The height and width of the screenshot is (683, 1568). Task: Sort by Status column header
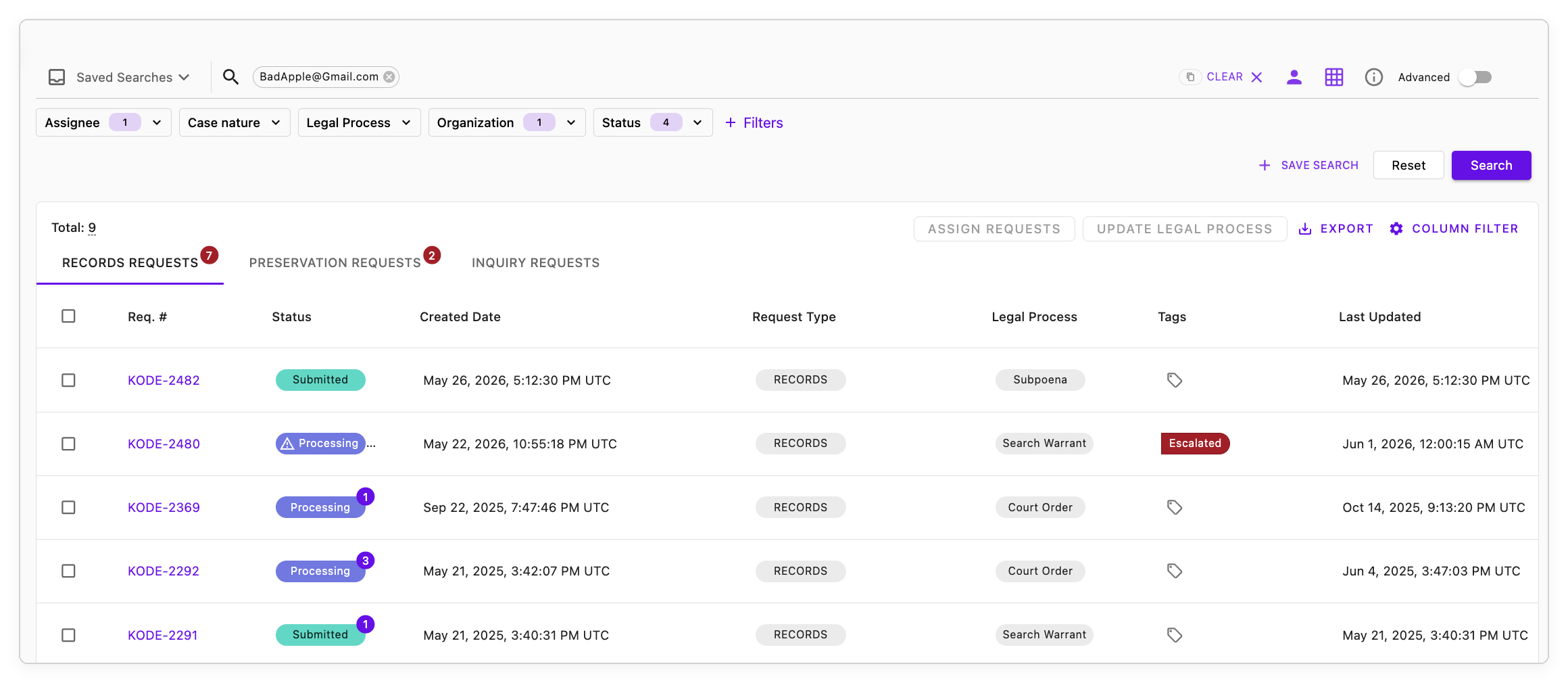[x=291, y=316]
